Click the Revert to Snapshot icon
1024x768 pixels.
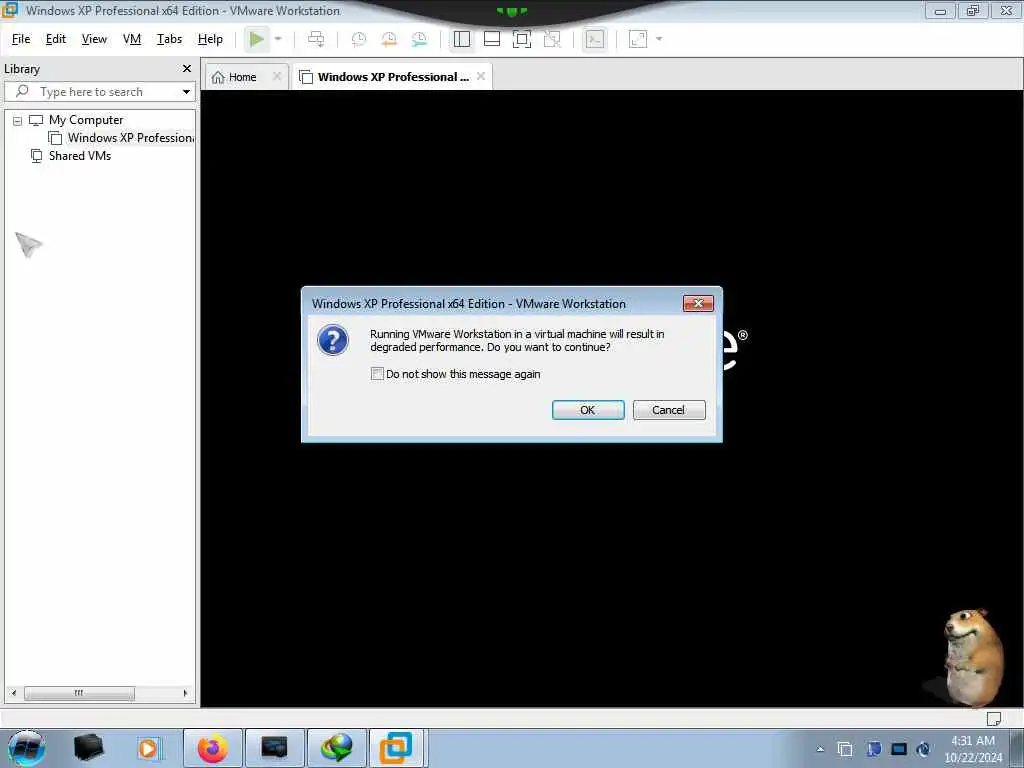tap(389, 39)
